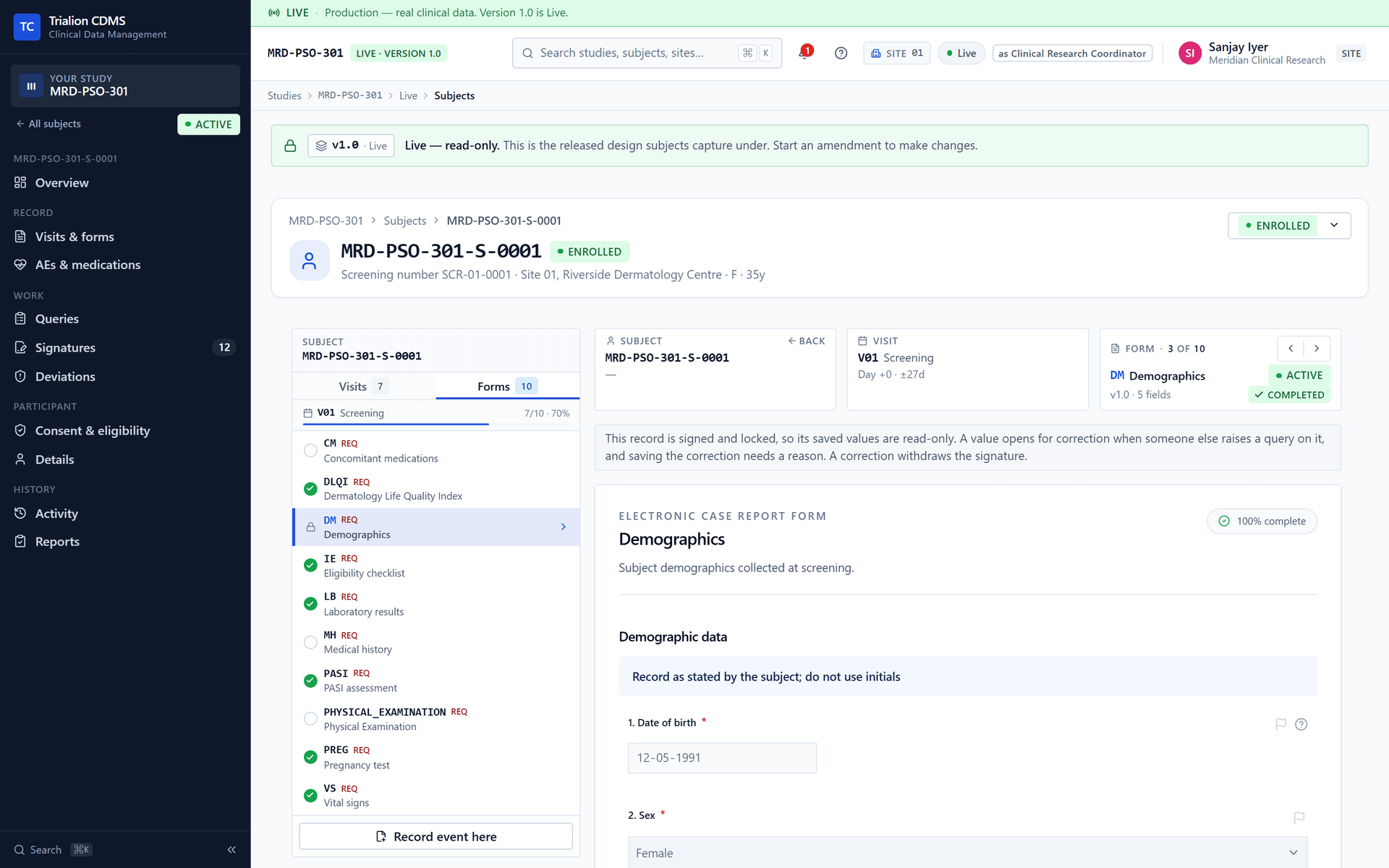1389x868 pixels.
Task: Open help for the Date of birth field
Action: [x=1301, y=724]
